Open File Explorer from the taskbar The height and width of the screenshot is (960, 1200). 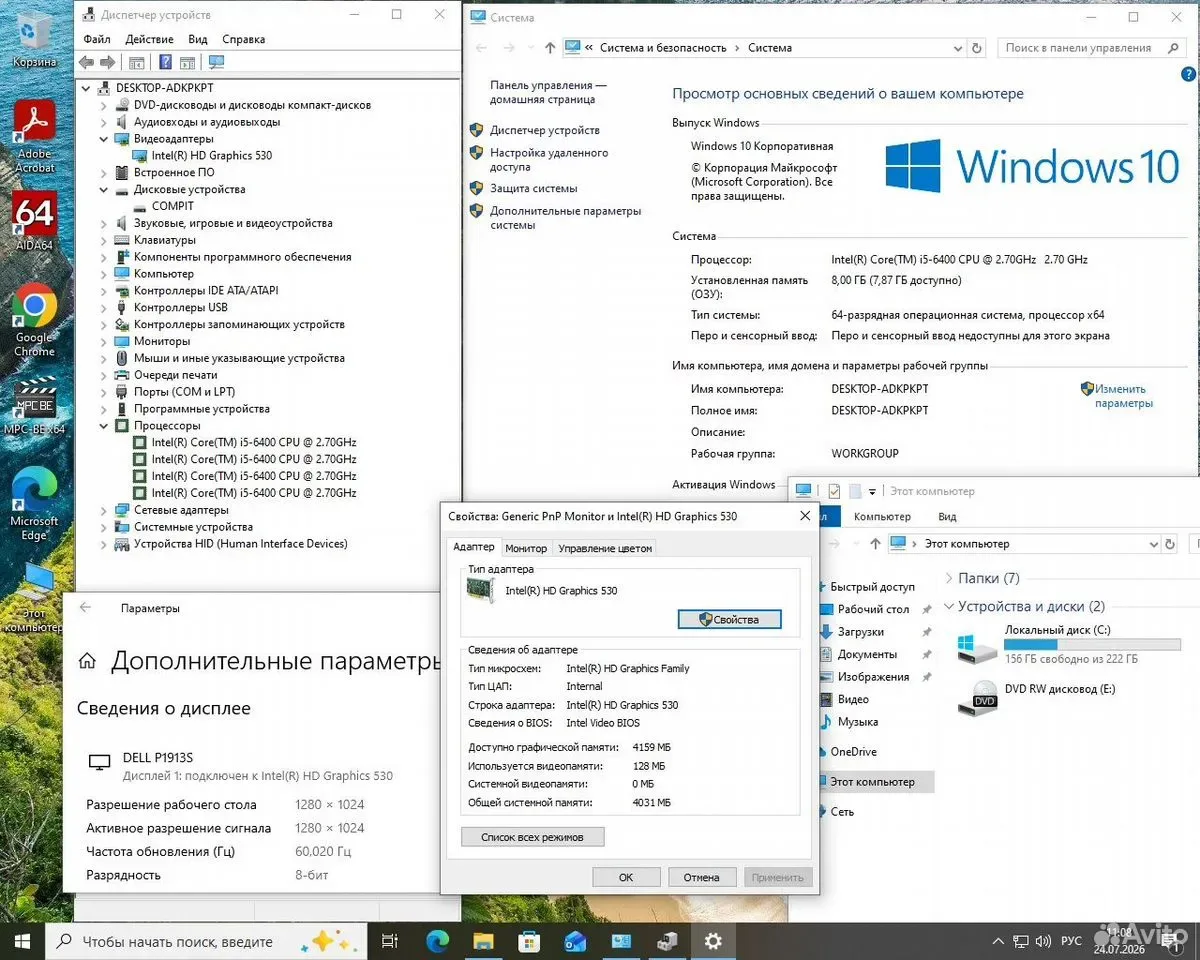[483, 941]
